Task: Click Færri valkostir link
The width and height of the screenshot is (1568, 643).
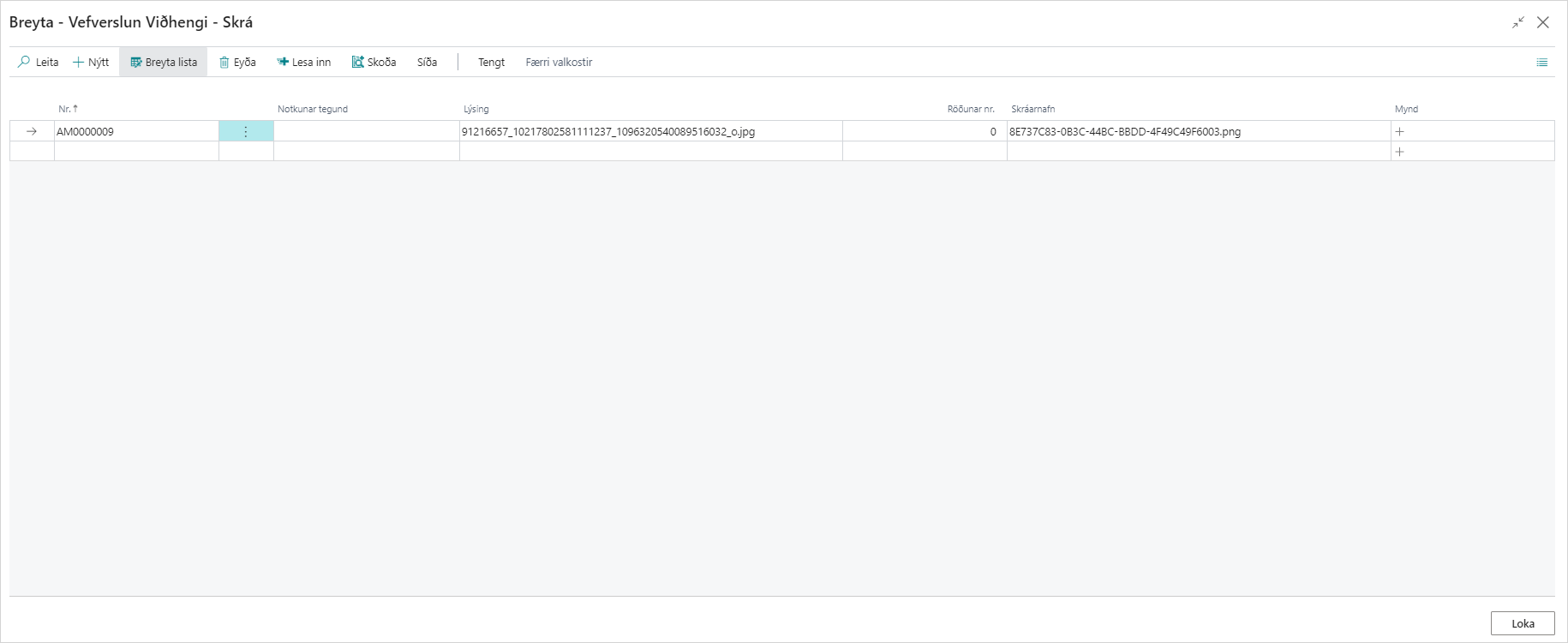Action: [559, 63]
